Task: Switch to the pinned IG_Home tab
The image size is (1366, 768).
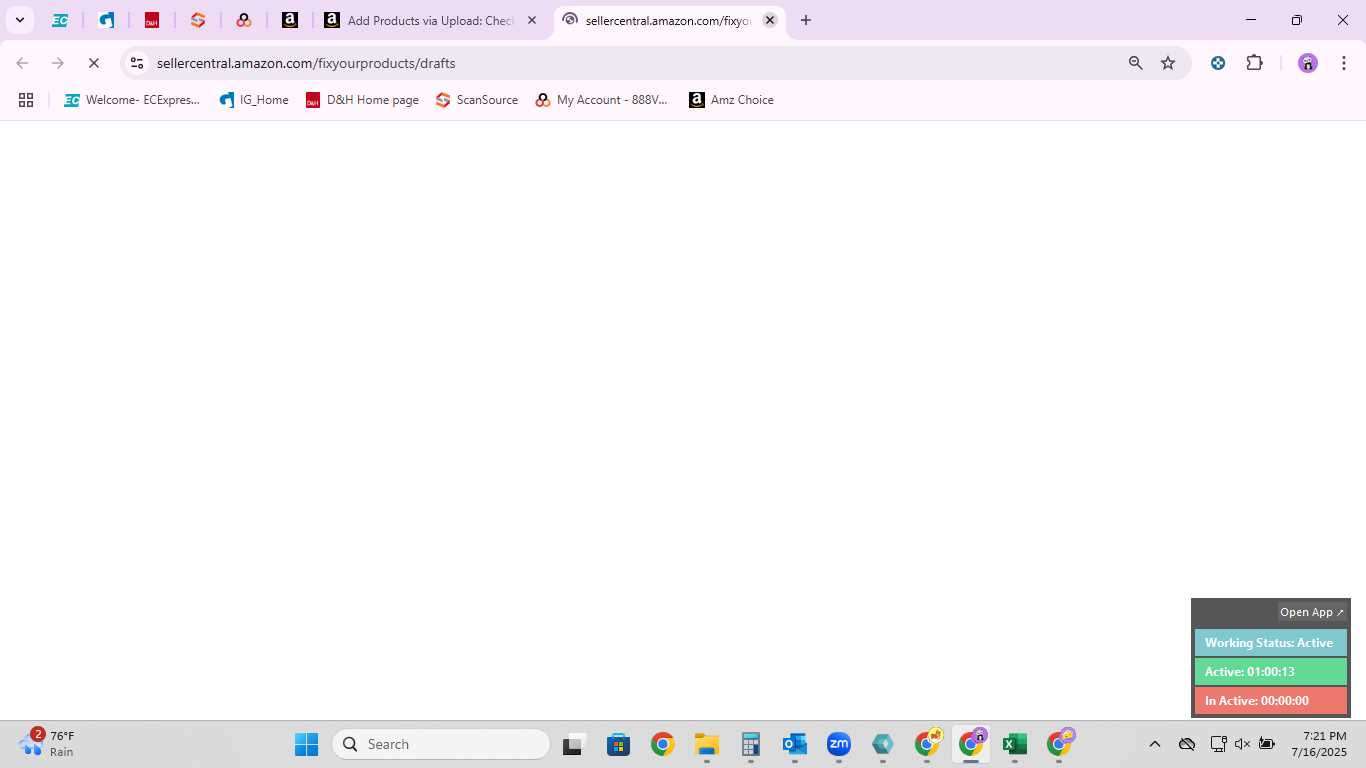Action: click(x=106, y=20)
